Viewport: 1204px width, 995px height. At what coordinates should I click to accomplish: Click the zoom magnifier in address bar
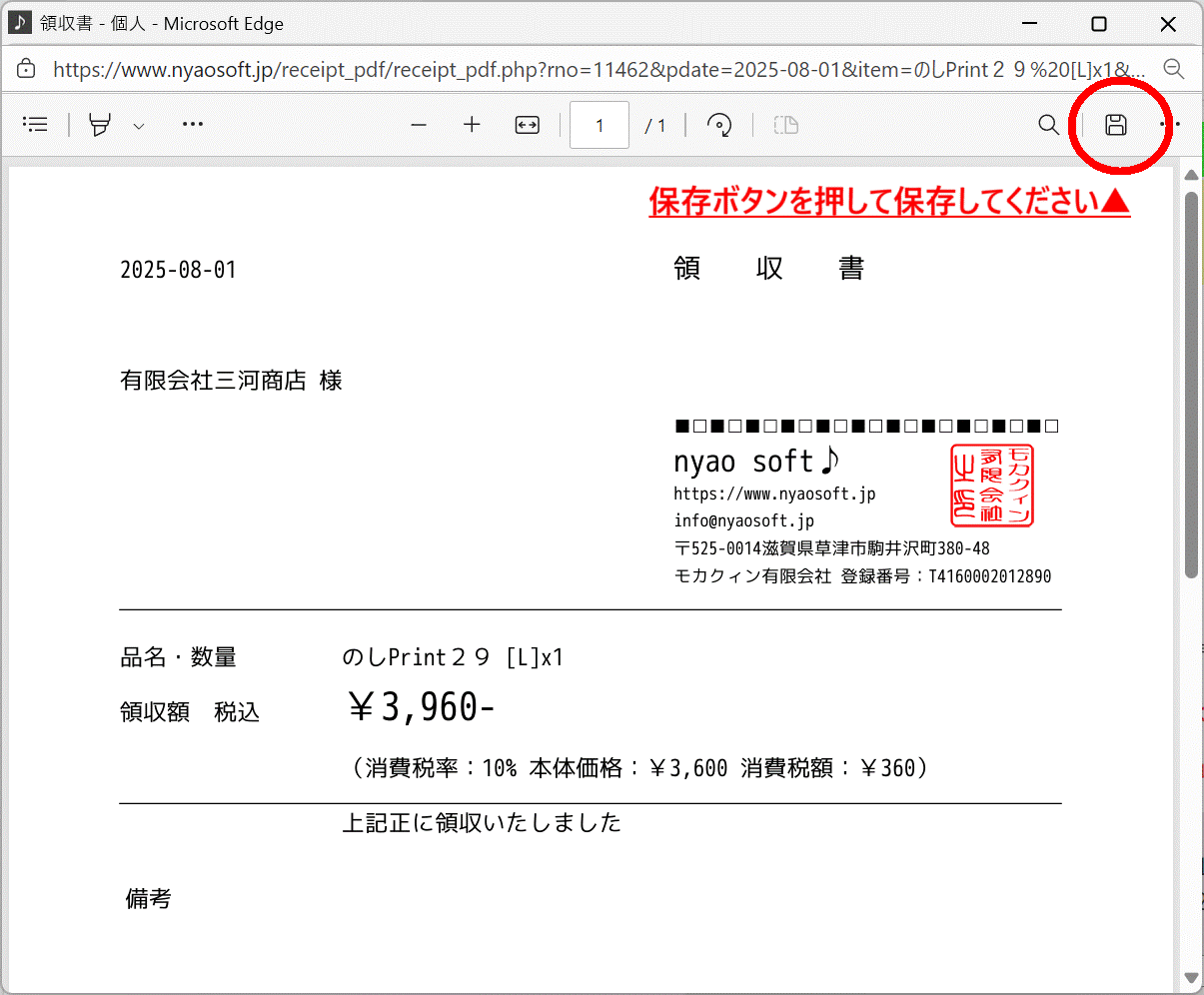[1174, 69]
